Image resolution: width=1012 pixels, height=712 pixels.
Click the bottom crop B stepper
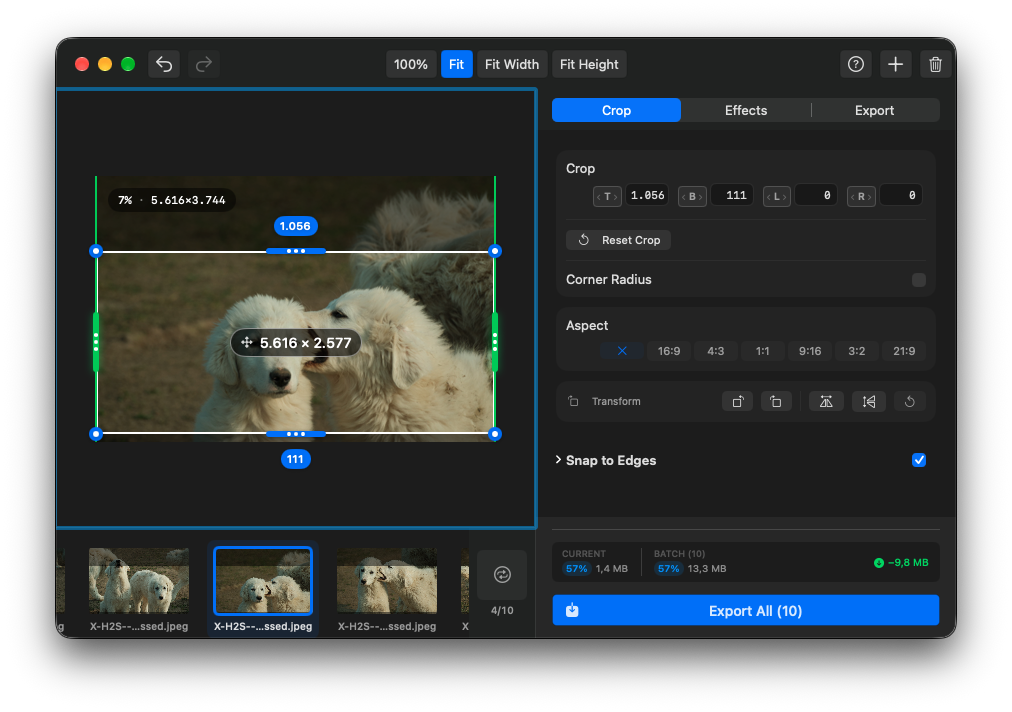point(692,196)
